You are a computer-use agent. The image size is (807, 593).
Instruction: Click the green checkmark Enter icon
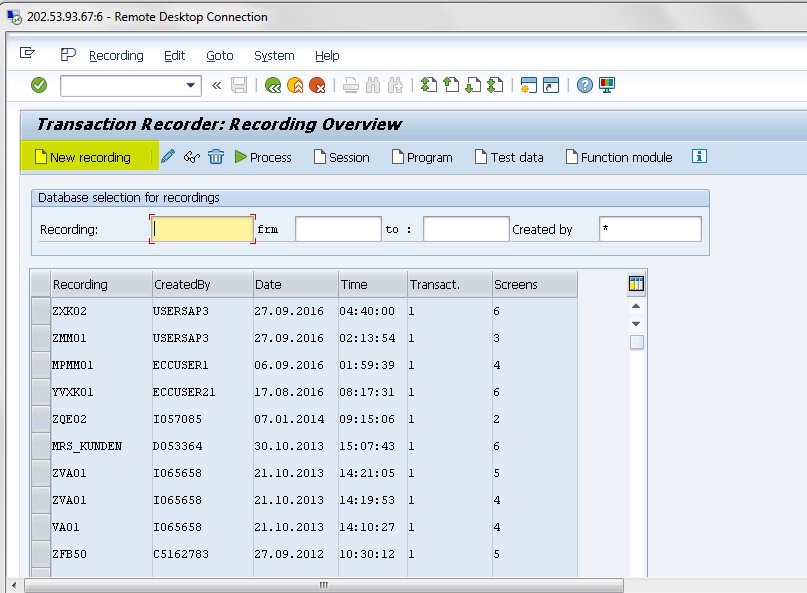pos(38,85)
